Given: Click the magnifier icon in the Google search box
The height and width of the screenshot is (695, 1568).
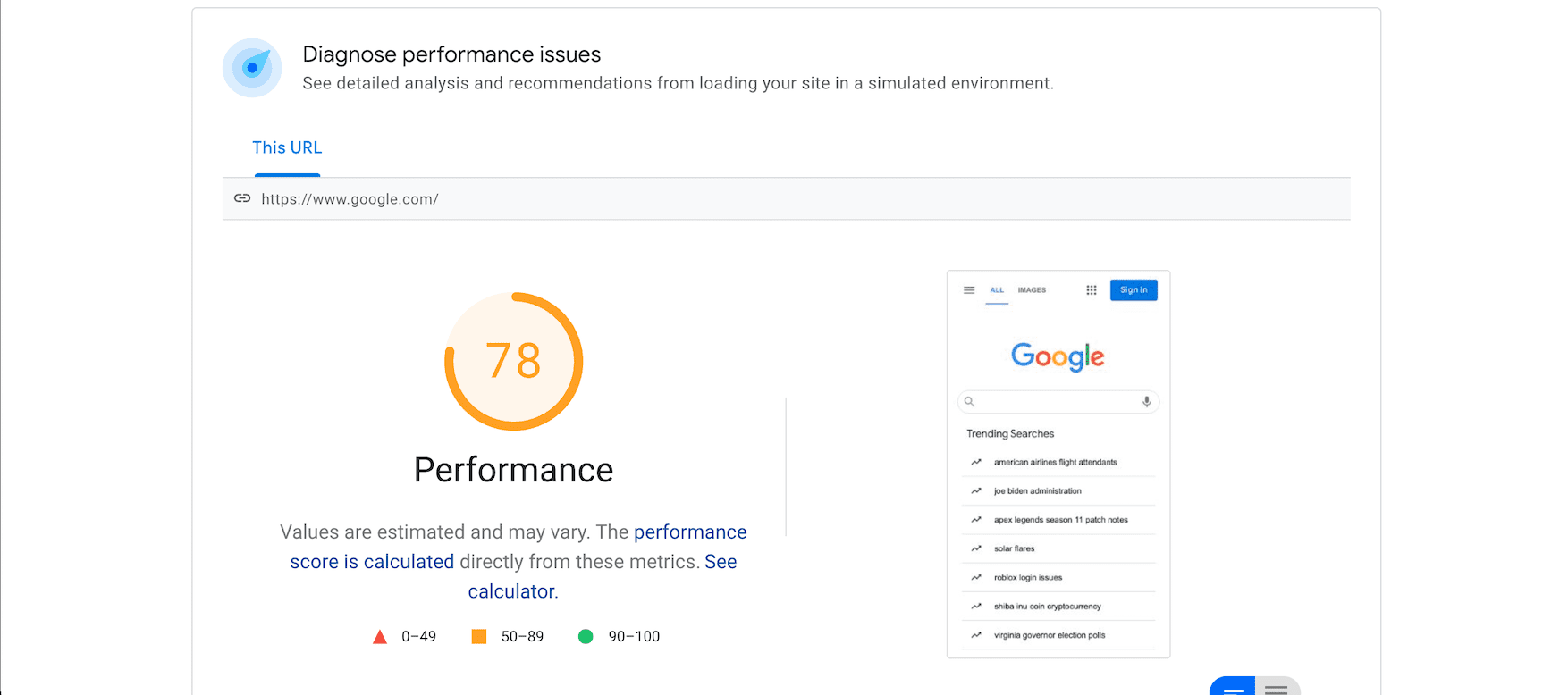Looking at the screenshot, I should coord(968,401).
